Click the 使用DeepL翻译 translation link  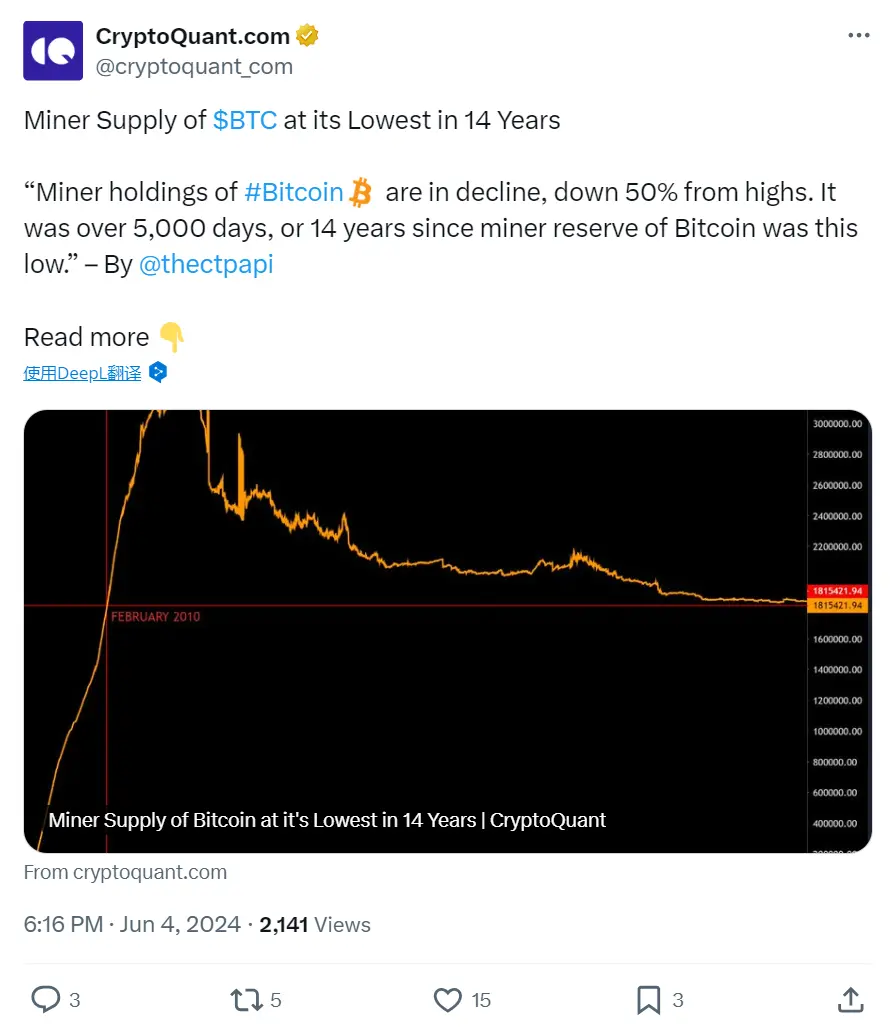click(x=81, y=371)
